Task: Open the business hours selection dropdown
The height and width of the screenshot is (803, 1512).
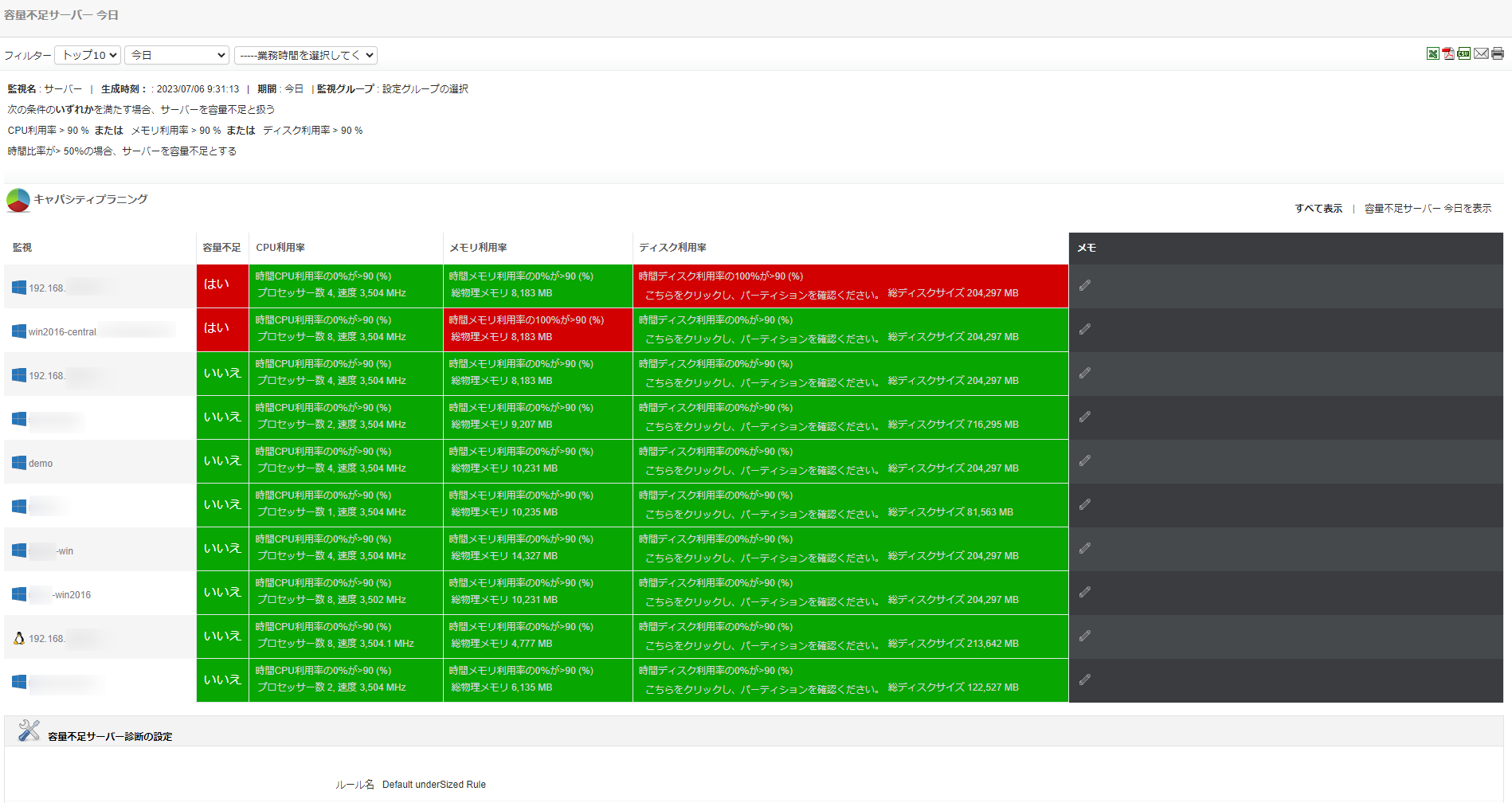Action: click(x=306, y=55)
